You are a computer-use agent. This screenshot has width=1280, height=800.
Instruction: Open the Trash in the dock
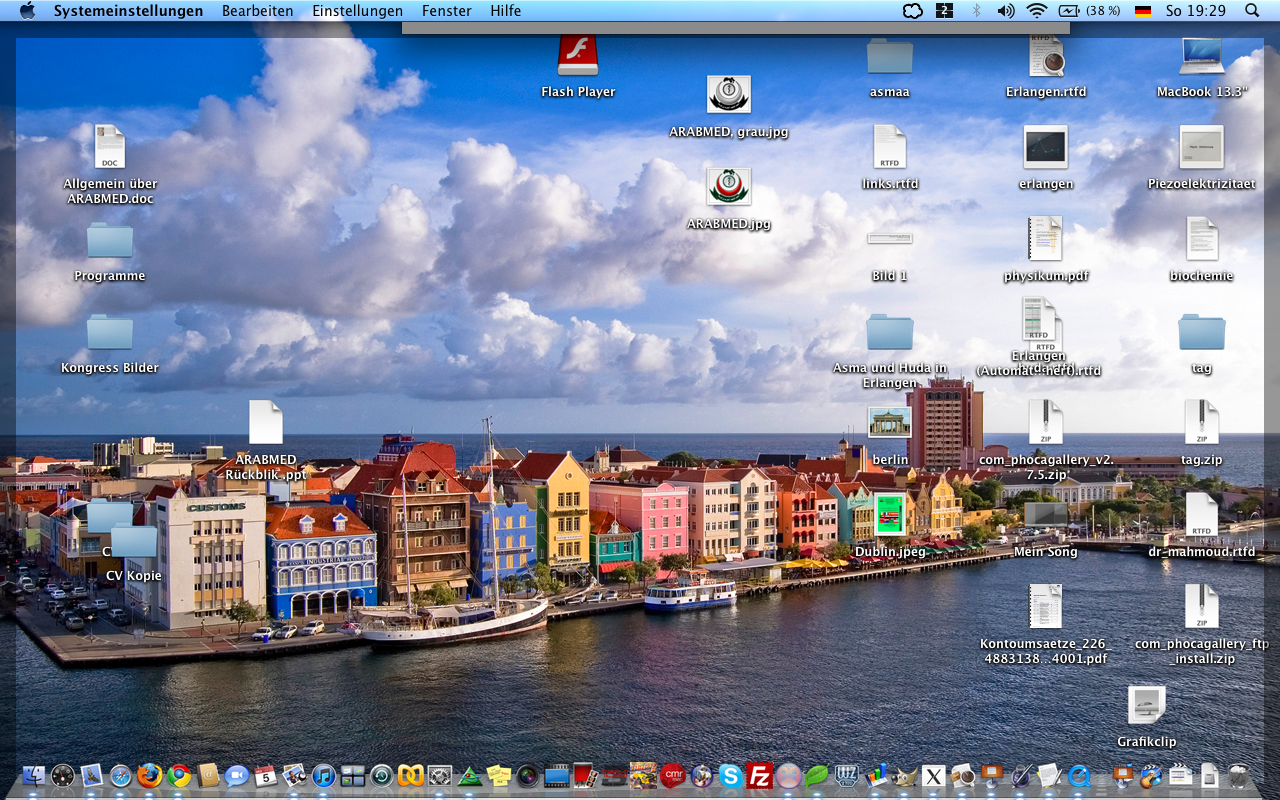pos(1238,775)
